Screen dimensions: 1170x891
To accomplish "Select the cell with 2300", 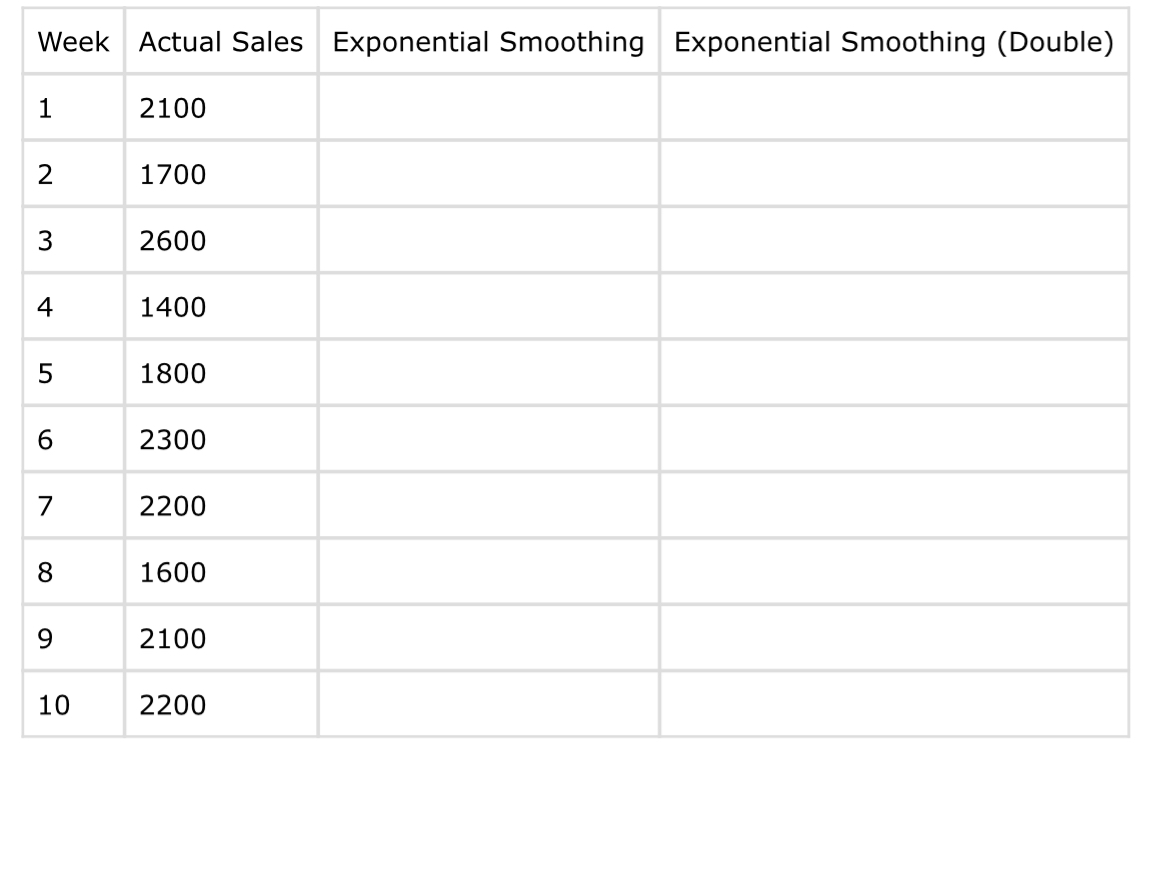I will (221, 440).
